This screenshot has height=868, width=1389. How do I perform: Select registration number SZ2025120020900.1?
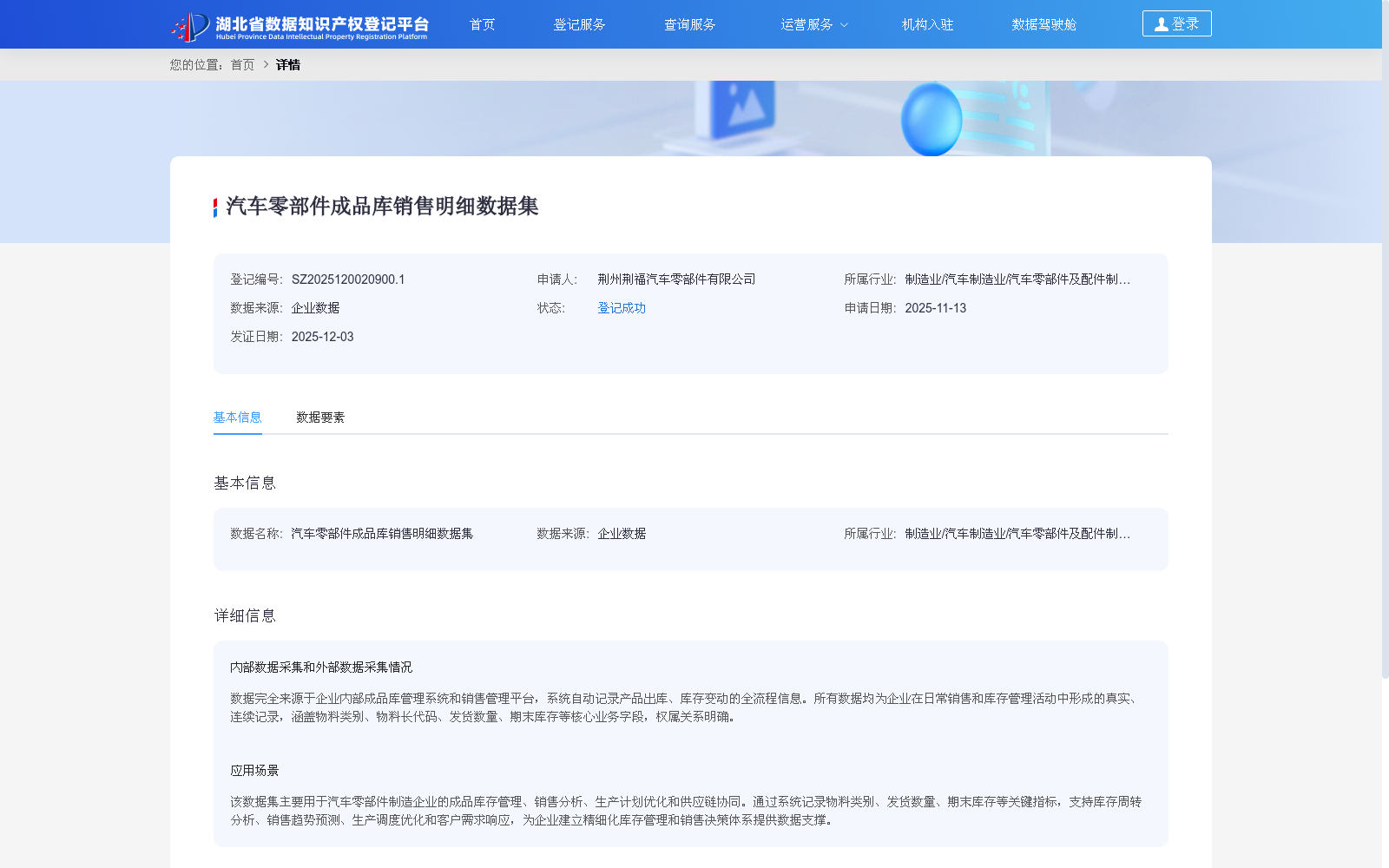pyautogui.click(x=348, y=279)
